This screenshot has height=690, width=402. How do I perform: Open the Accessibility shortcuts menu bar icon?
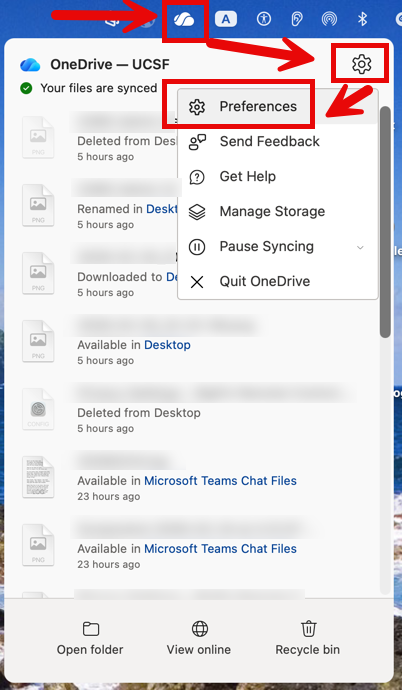point(263,19)
